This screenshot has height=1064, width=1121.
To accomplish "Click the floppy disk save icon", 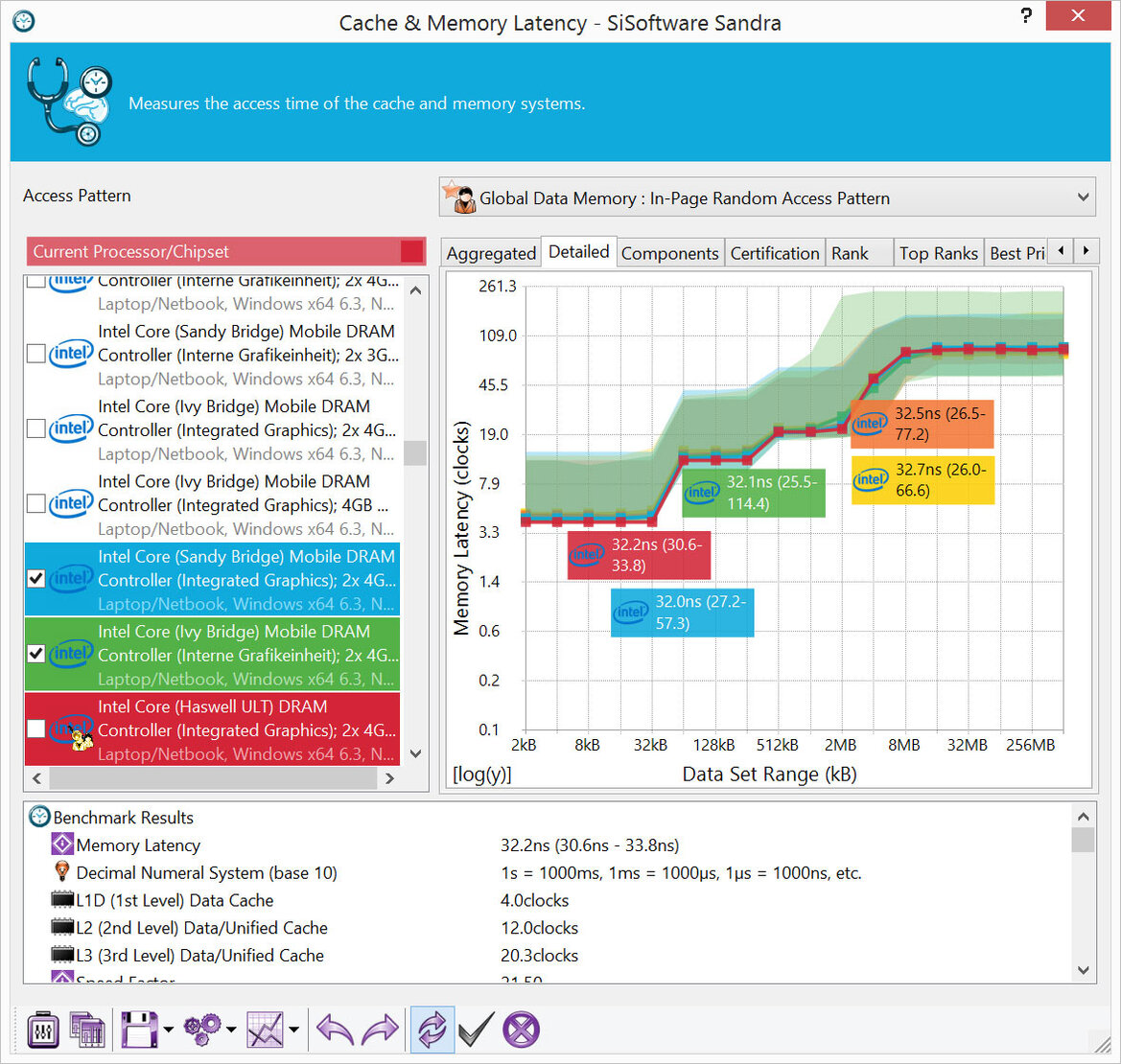I will coord(139,1030).
